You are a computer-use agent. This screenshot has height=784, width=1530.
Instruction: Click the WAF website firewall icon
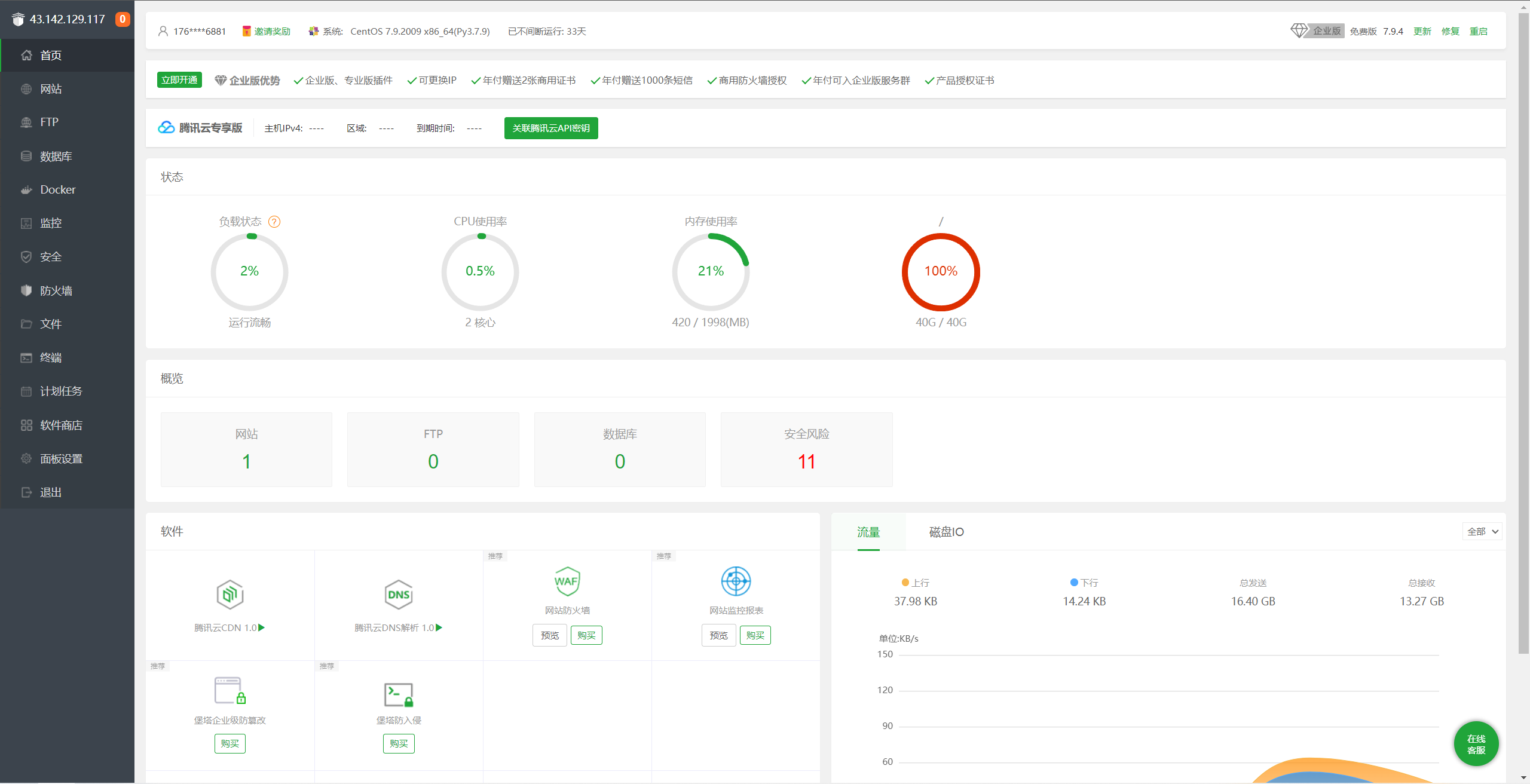pyautogui.click(x=567, y=581)
